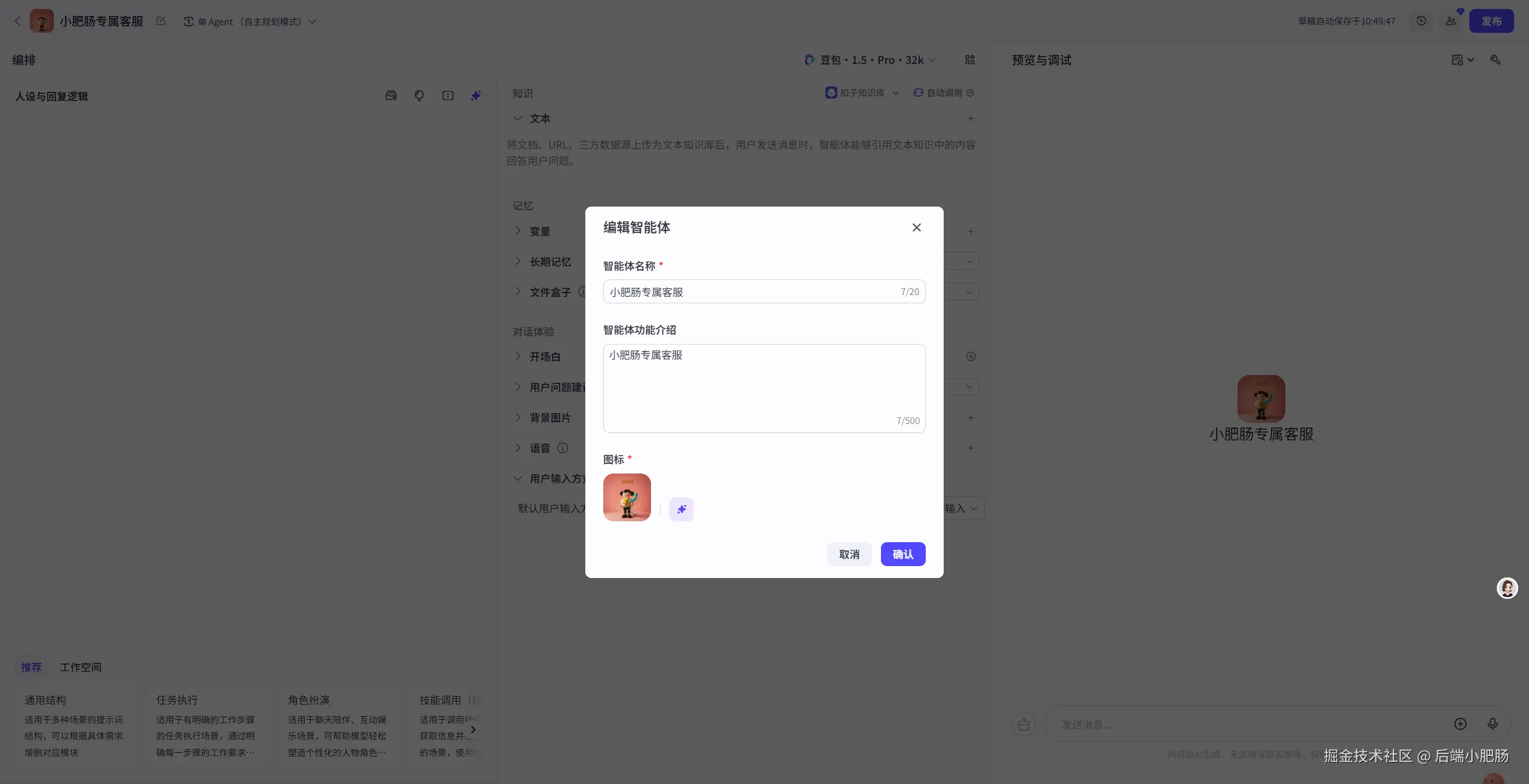1529x784 pixels.
Task: Click the auto-generate icon in 开场白 row
Action: coord(971,356)
